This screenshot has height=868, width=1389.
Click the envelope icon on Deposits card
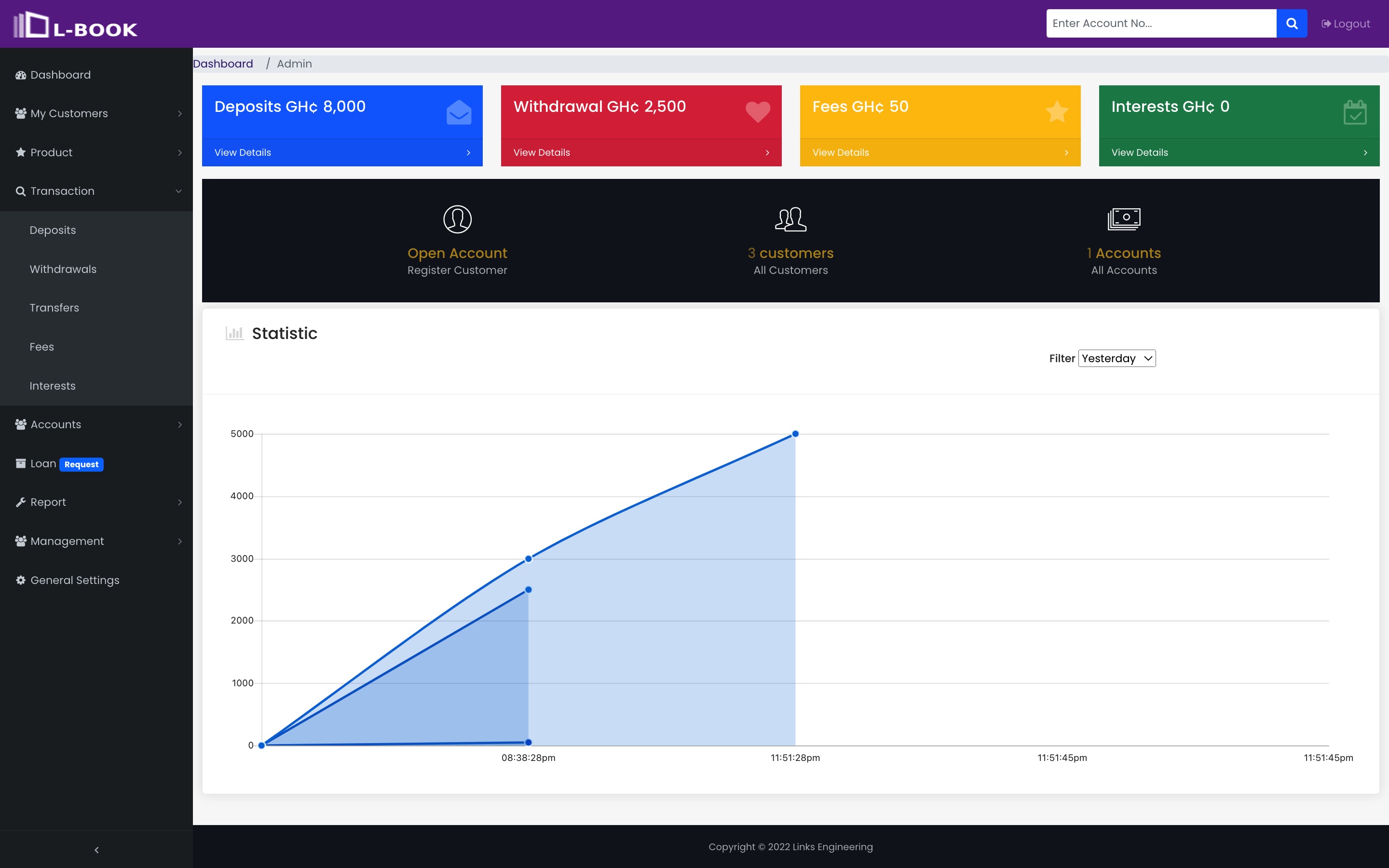point(459,112)
